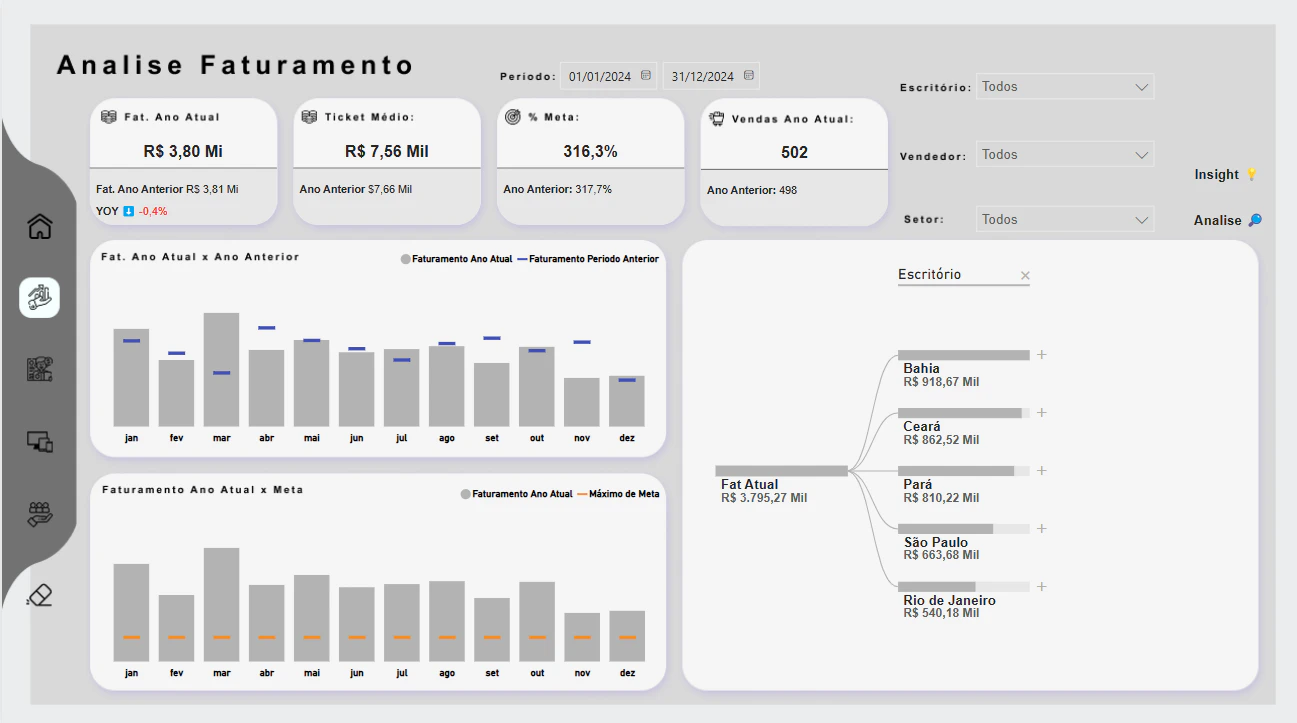Open the devices sidebar icon
The image size is (1297, 723).
click(39, 441)
